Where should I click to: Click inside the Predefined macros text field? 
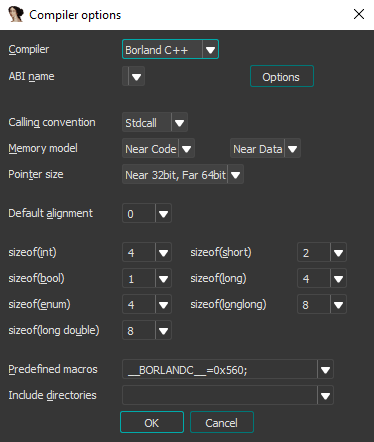point(220,369)
